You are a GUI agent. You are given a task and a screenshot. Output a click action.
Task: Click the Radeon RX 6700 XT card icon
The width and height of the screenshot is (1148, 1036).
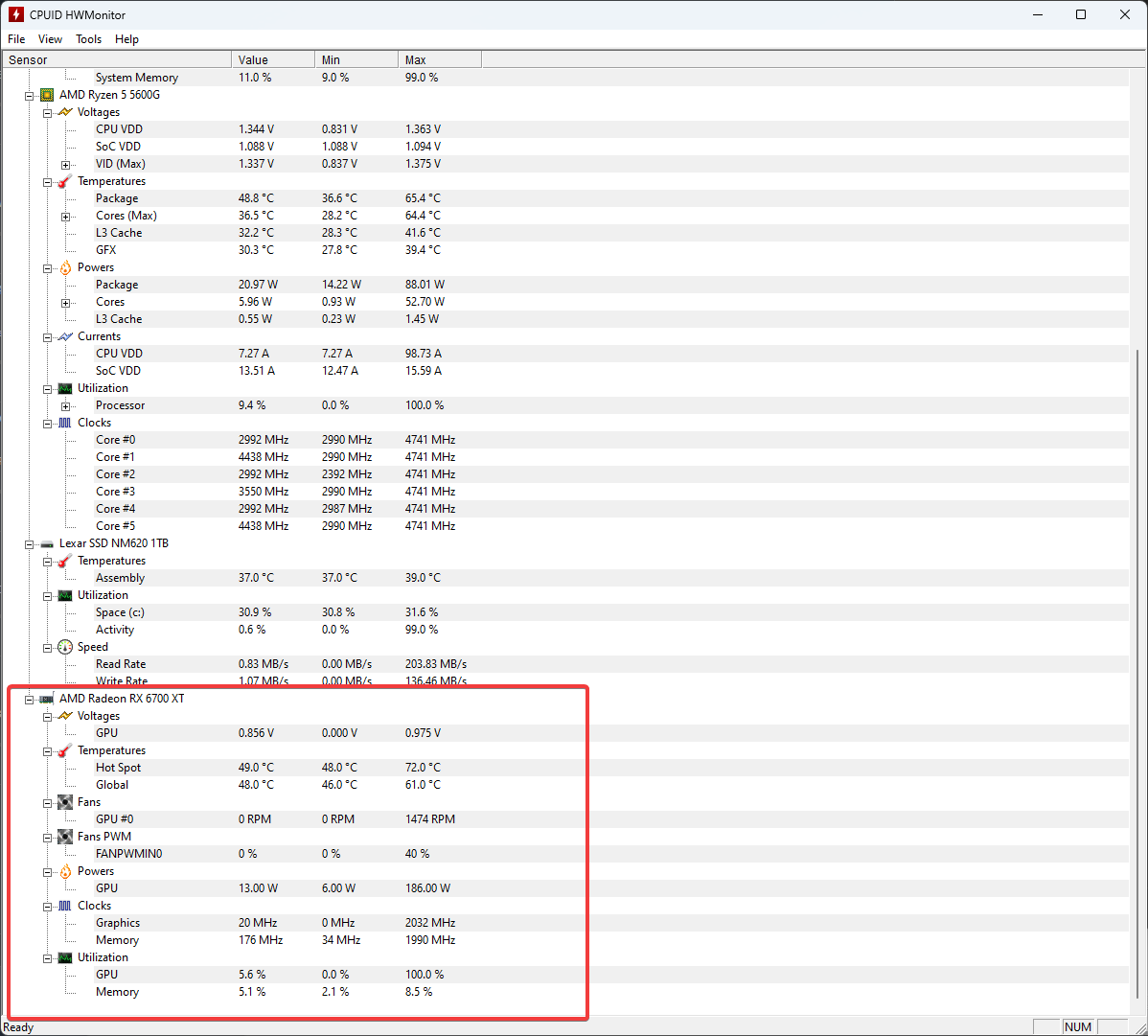pyautogui.click(x=47, y=700)
